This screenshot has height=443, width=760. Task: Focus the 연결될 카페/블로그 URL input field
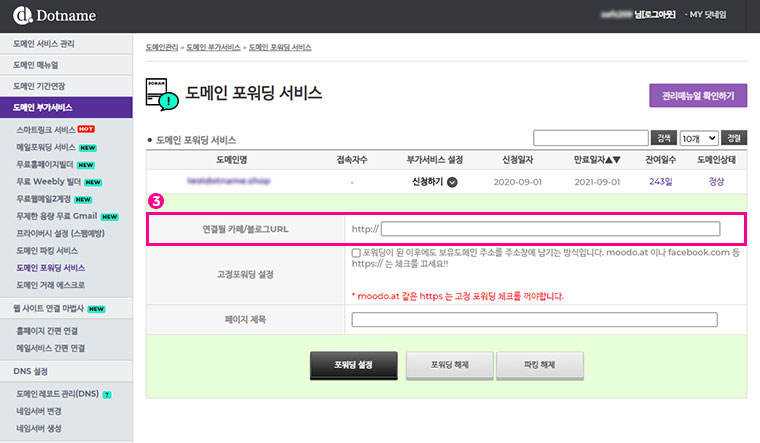click(549, 229)
